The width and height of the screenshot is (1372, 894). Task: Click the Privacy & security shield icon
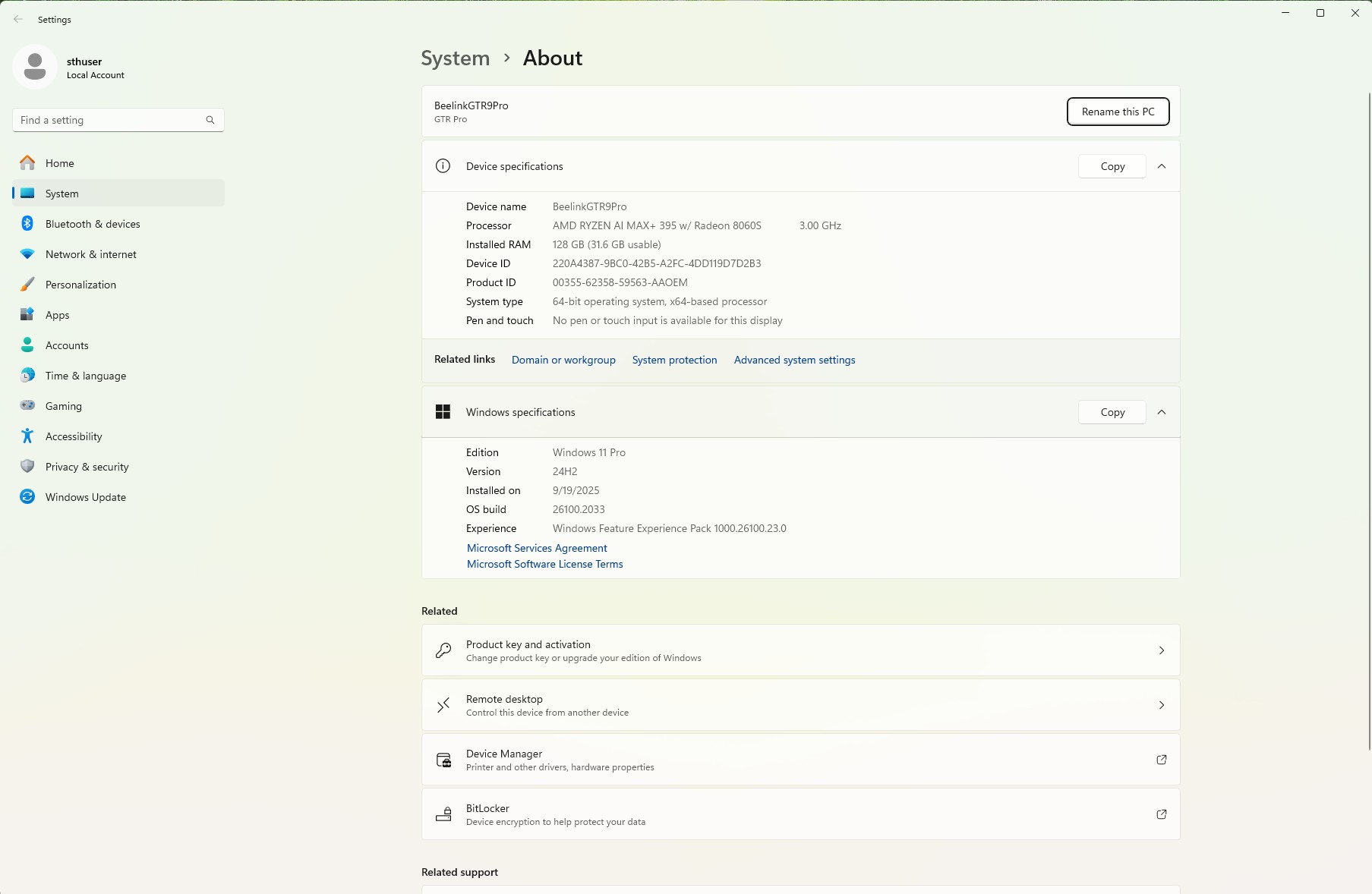point(27,467)
